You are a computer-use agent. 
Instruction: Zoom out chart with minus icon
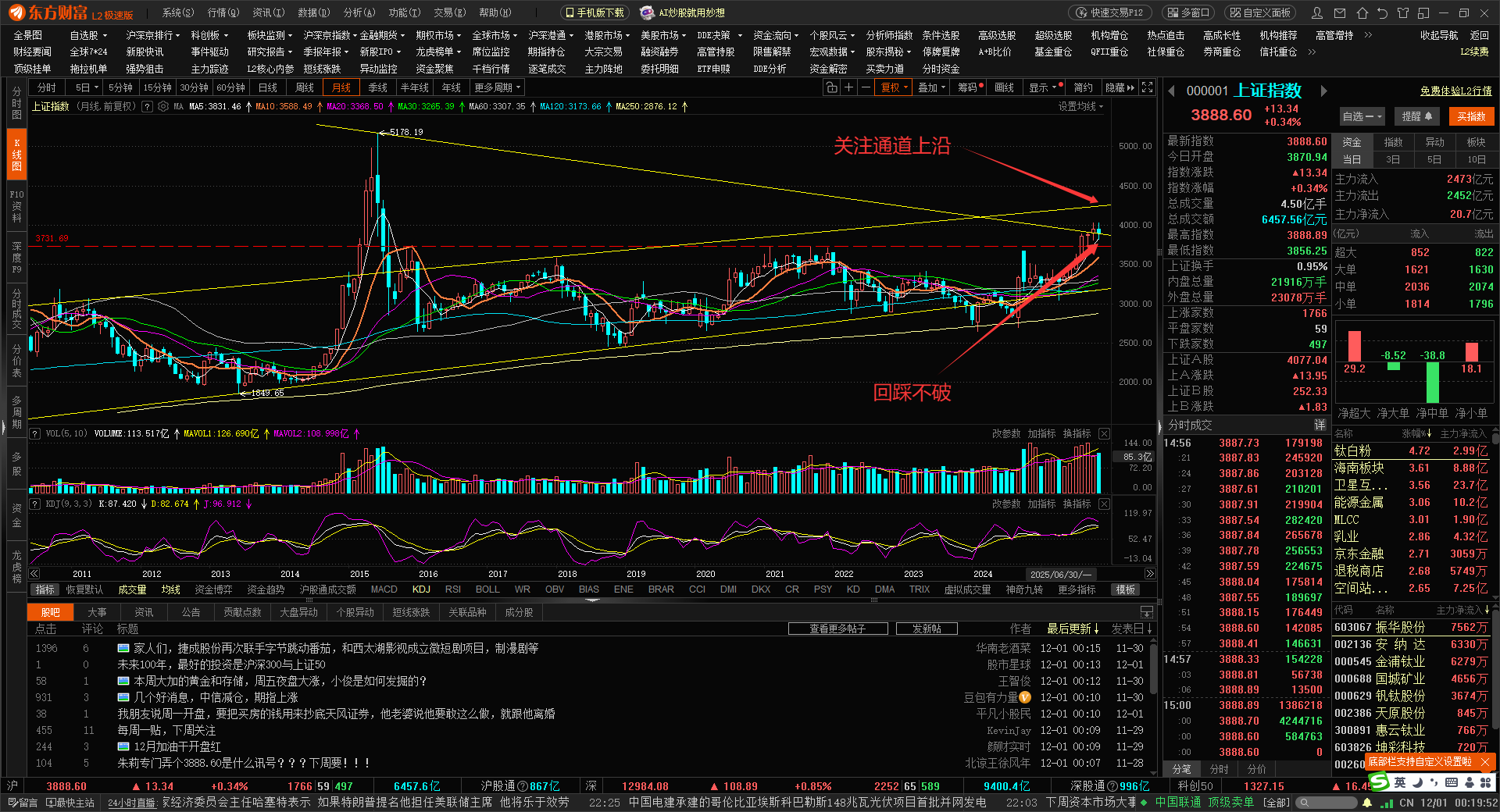click(866, 87)
